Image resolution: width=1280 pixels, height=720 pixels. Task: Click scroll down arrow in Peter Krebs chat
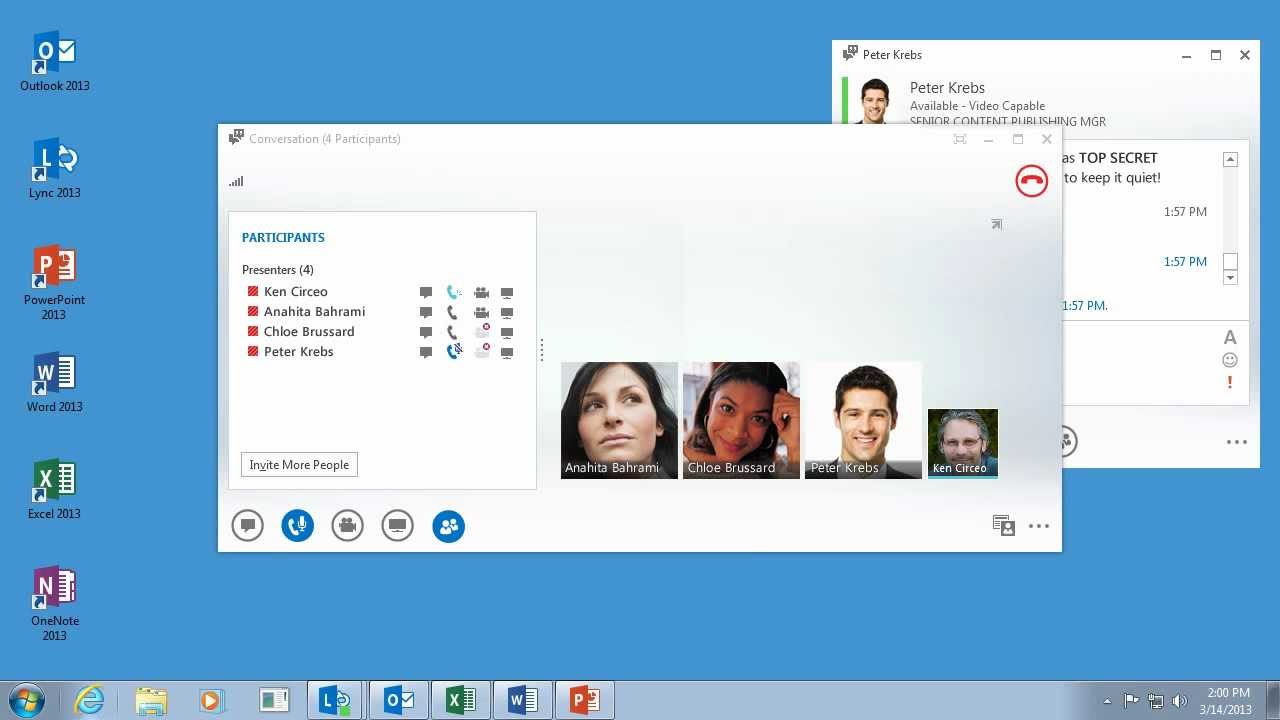coord(1230,277)
